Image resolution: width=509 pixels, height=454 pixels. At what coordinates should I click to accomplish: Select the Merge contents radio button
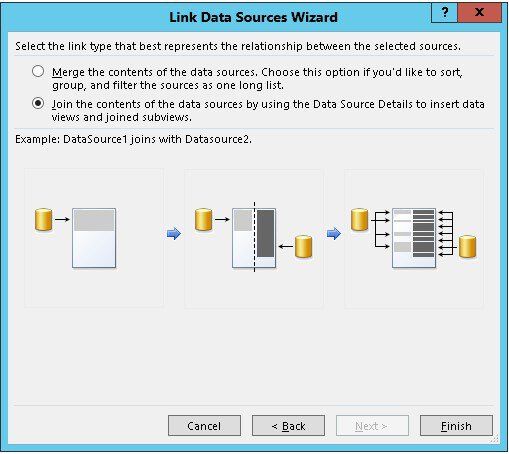pyautogui.click(x=38, y=71)
